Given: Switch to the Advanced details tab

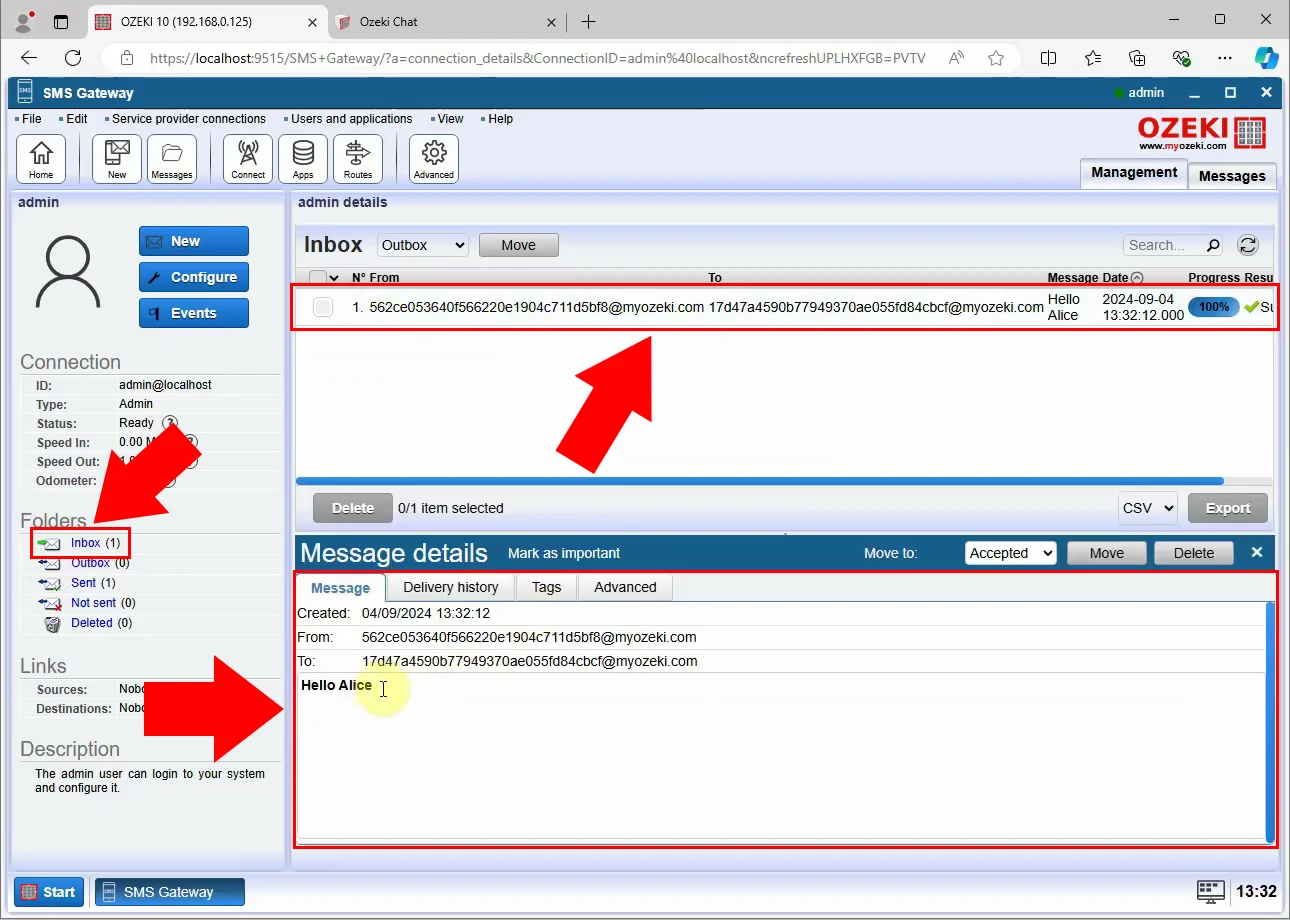Looking at the screenshot, I should tap(625, 587).
